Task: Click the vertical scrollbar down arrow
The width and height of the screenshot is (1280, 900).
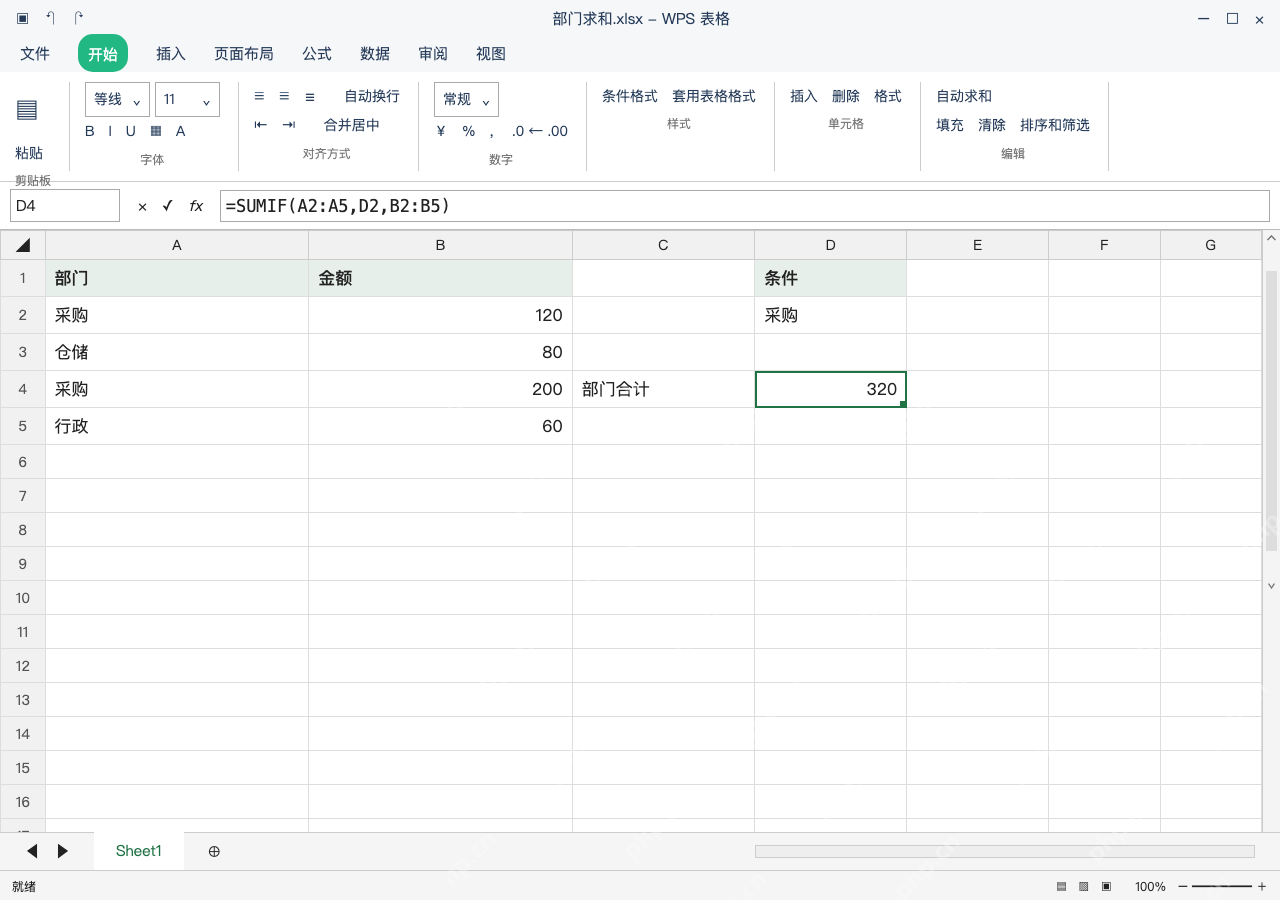Action: 1272,586
